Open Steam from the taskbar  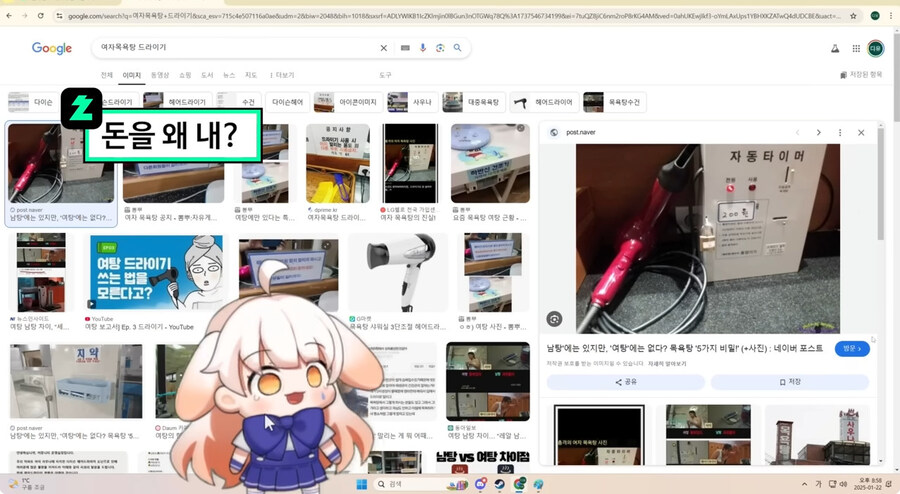click(499, 484)
